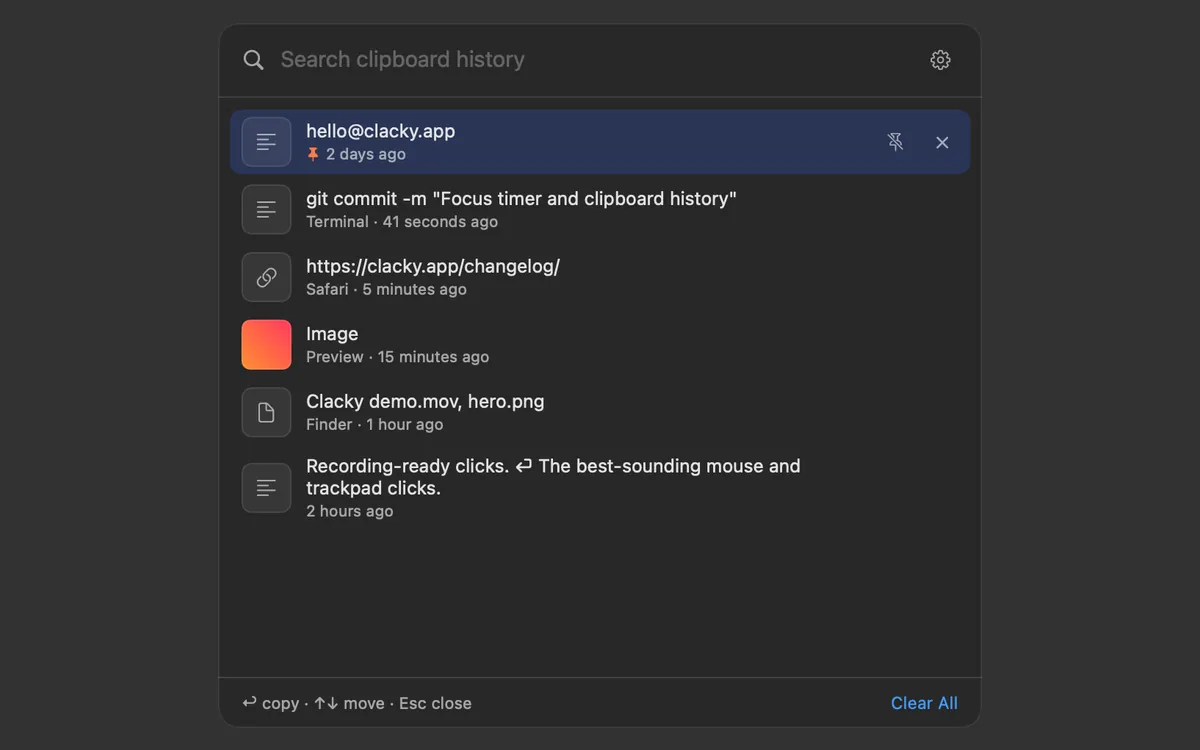
Task: Unpin the hello@clacky.app clipboard entry
Action: pyautogui.click(x=896, y=142)
